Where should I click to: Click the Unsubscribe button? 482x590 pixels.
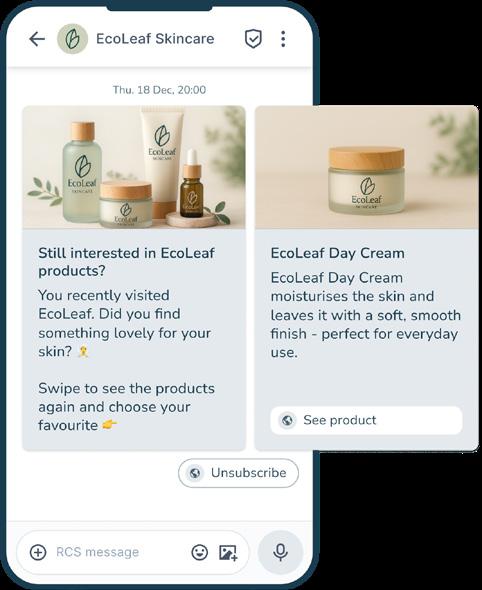coord(239,473)
